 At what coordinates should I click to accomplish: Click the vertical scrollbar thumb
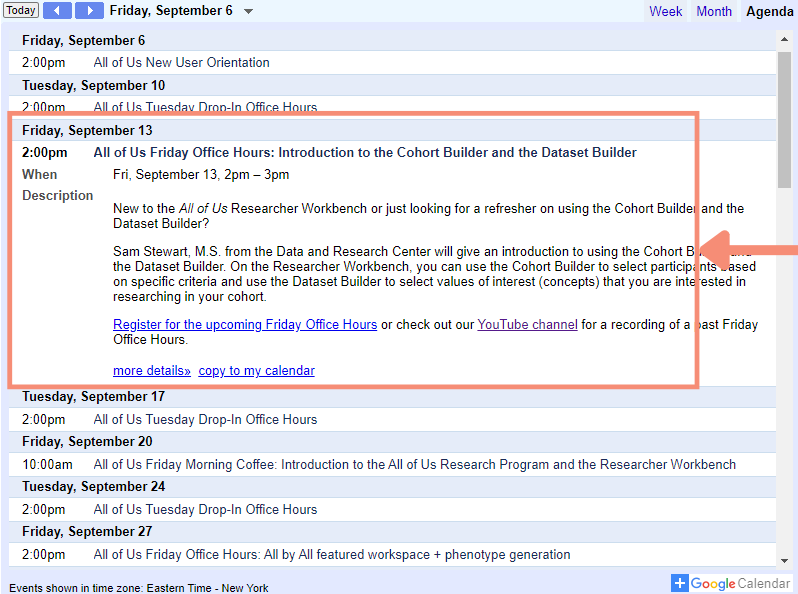784,120
